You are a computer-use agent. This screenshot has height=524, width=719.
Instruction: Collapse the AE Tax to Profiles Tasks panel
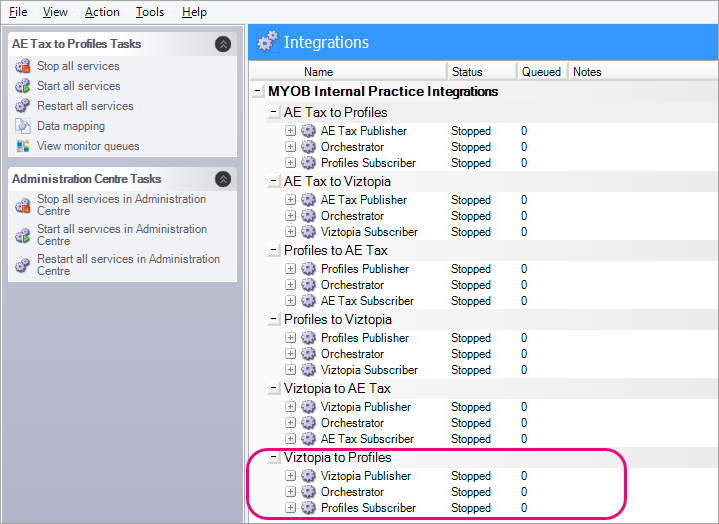point(223,44)
